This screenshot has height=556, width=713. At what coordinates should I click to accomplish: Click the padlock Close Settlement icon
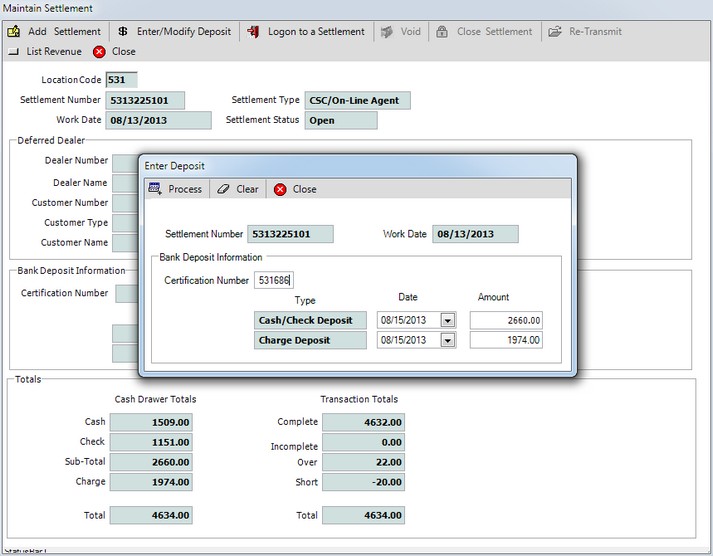coord(442,31)
